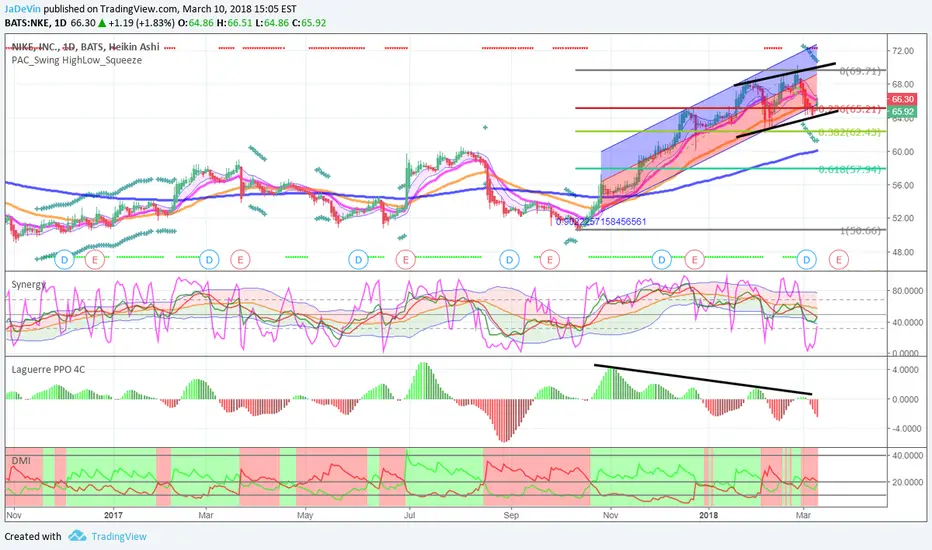
Task: Click the O:64.86 open value
Action: [196, 23]
